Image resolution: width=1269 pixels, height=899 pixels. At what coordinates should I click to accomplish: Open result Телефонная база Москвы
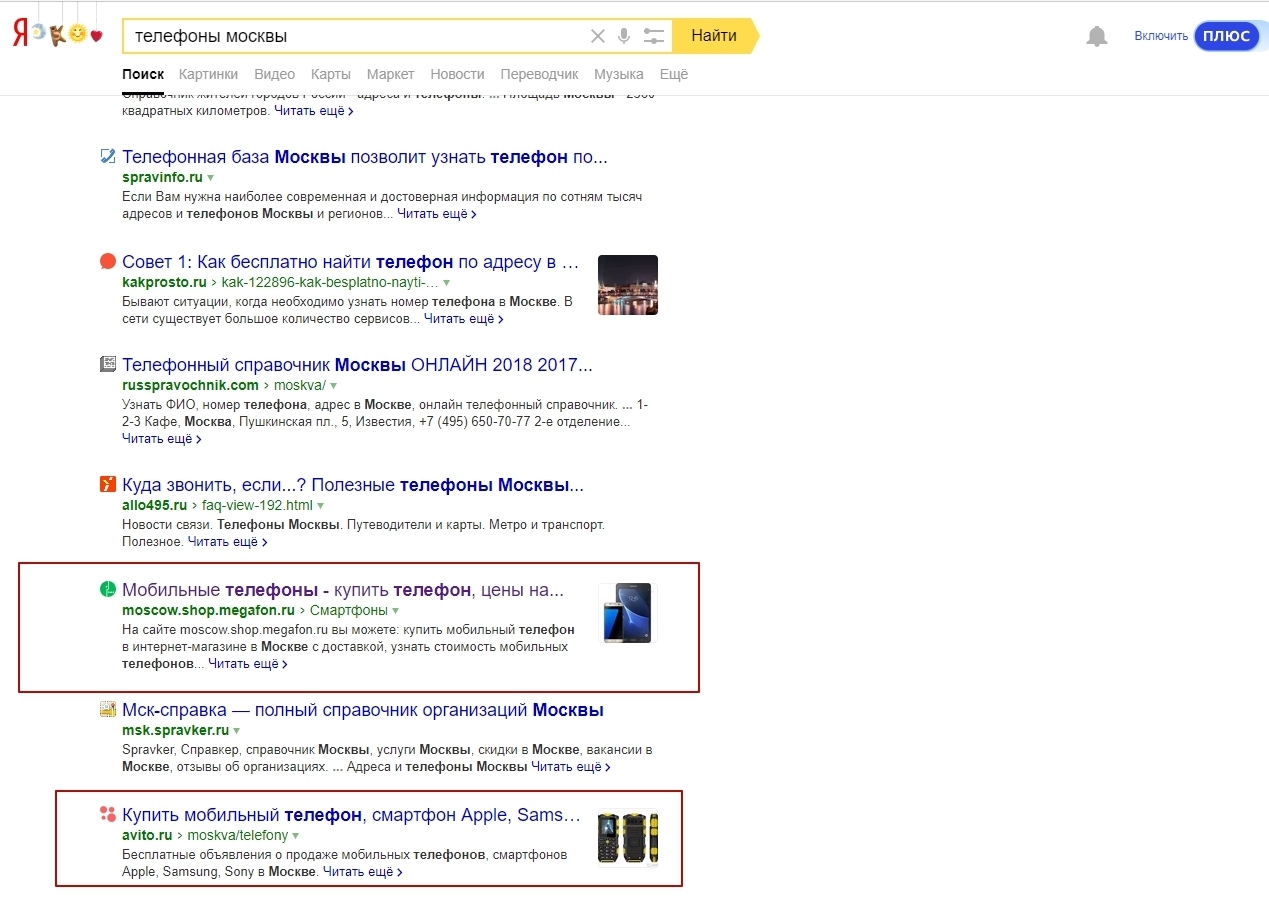(x=365, y=157)
